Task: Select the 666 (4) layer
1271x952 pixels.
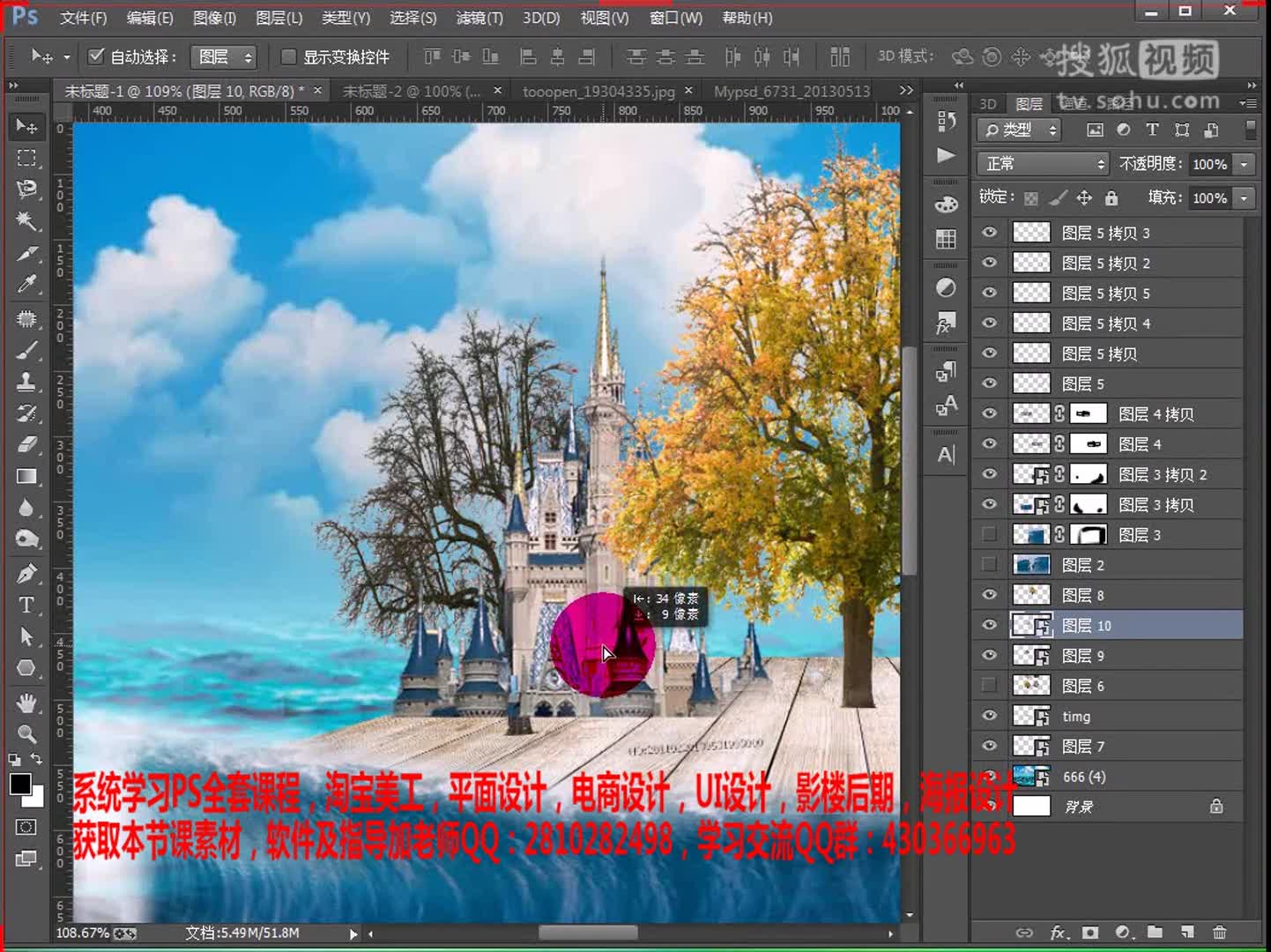Action: [x=1109, y=776]
